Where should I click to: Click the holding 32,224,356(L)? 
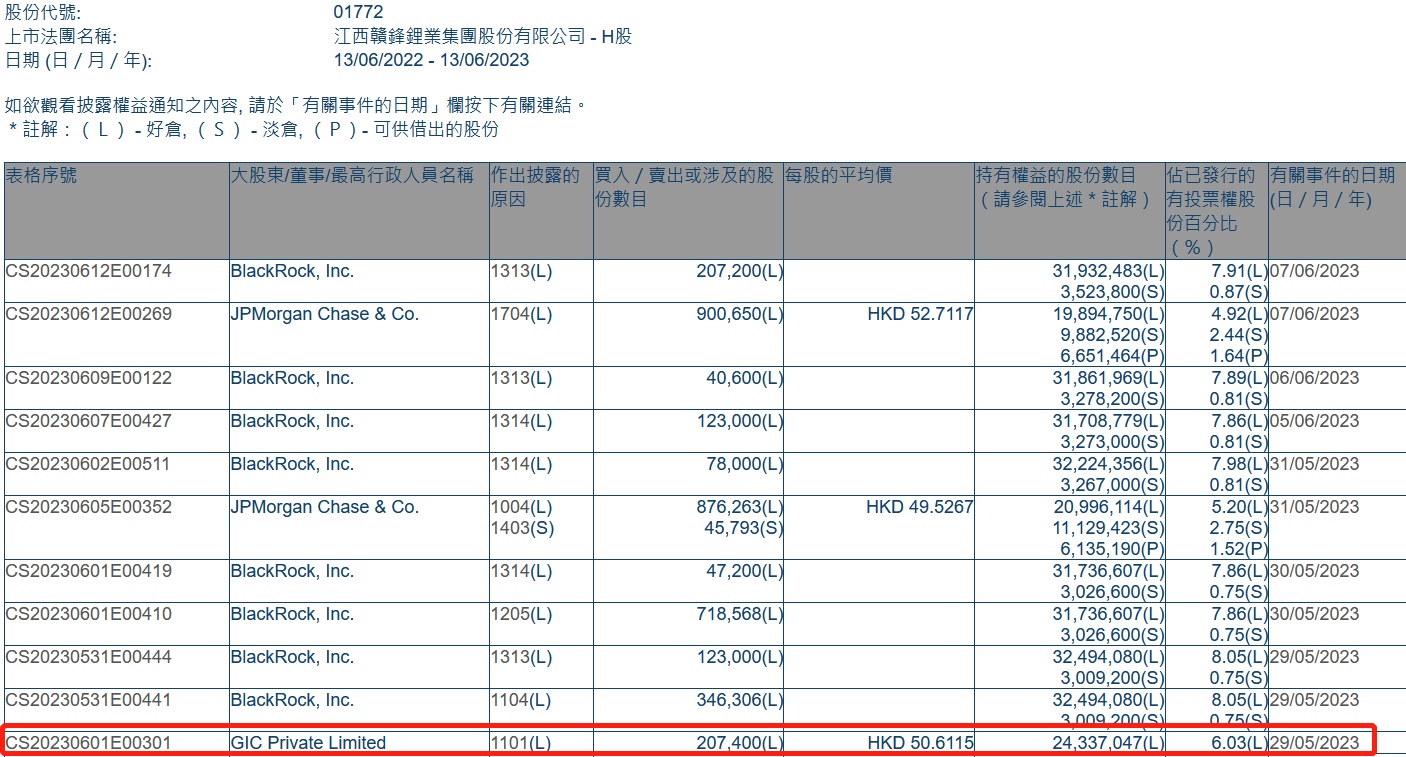coord(1109,464)
